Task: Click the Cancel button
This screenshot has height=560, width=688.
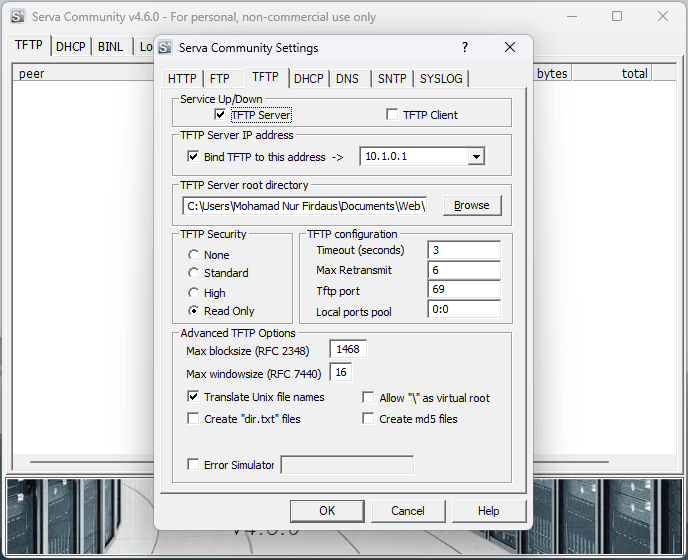Action: point(407,511)
